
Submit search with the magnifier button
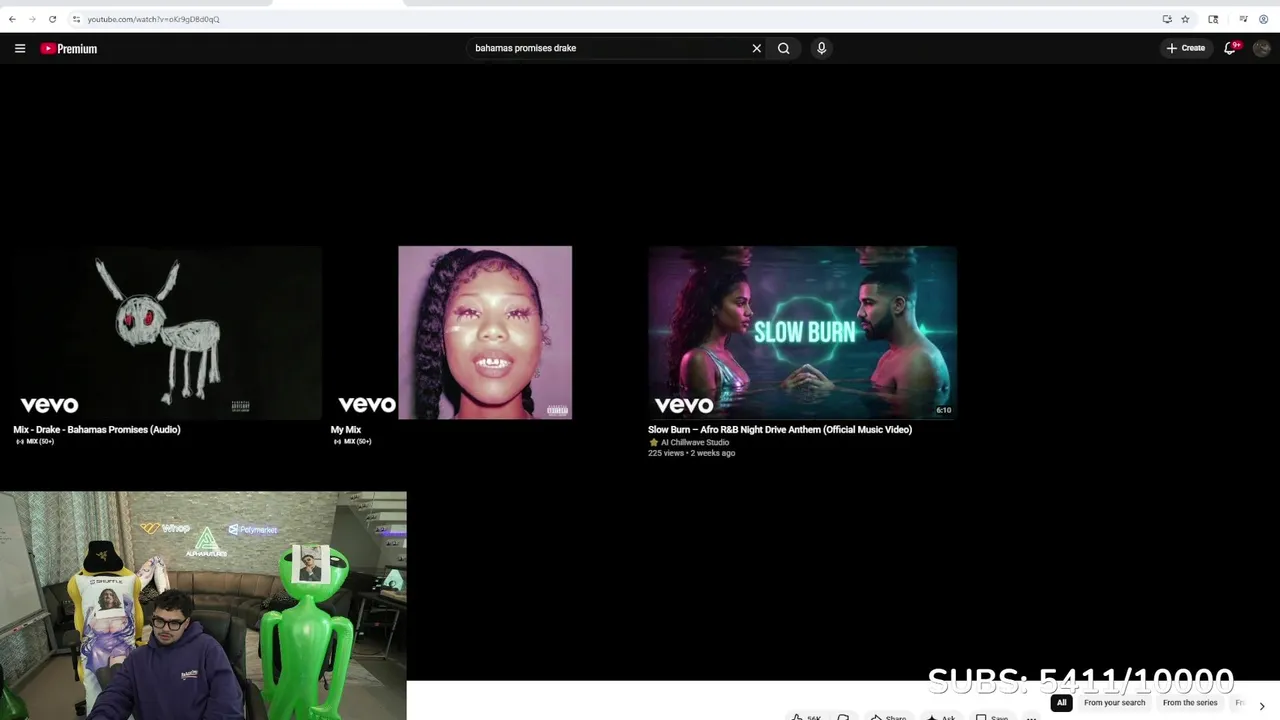point(784,48)
